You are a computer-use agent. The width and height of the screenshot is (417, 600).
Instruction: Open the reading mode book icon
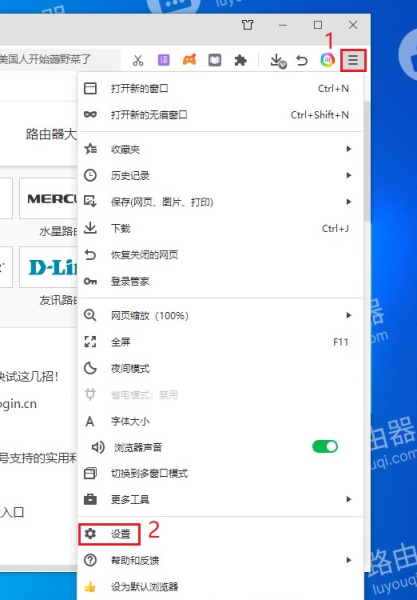pyautogui.click(x=215, y=60)
